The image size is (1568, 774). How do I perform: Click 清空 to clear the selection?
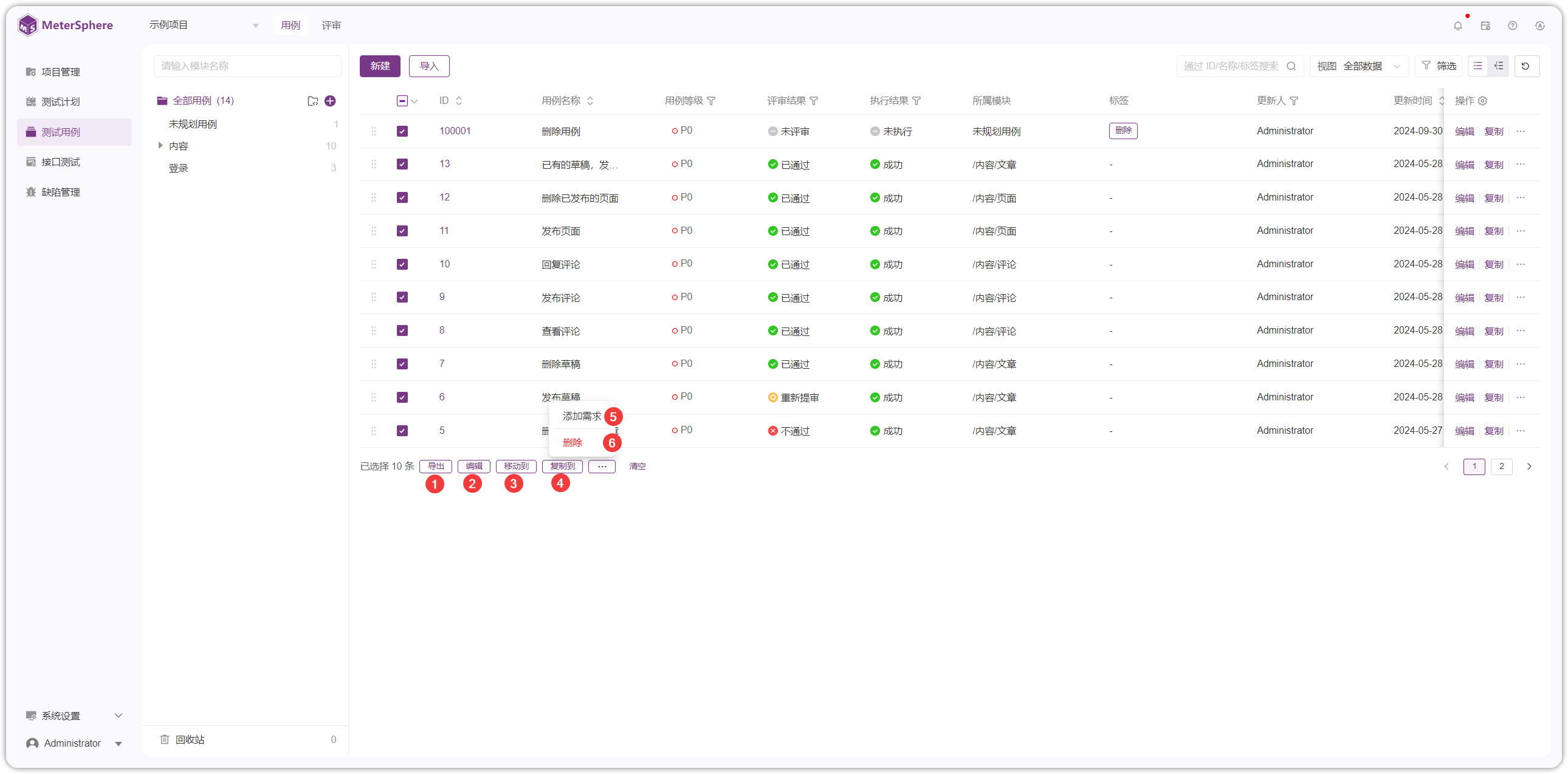point(638,466)
